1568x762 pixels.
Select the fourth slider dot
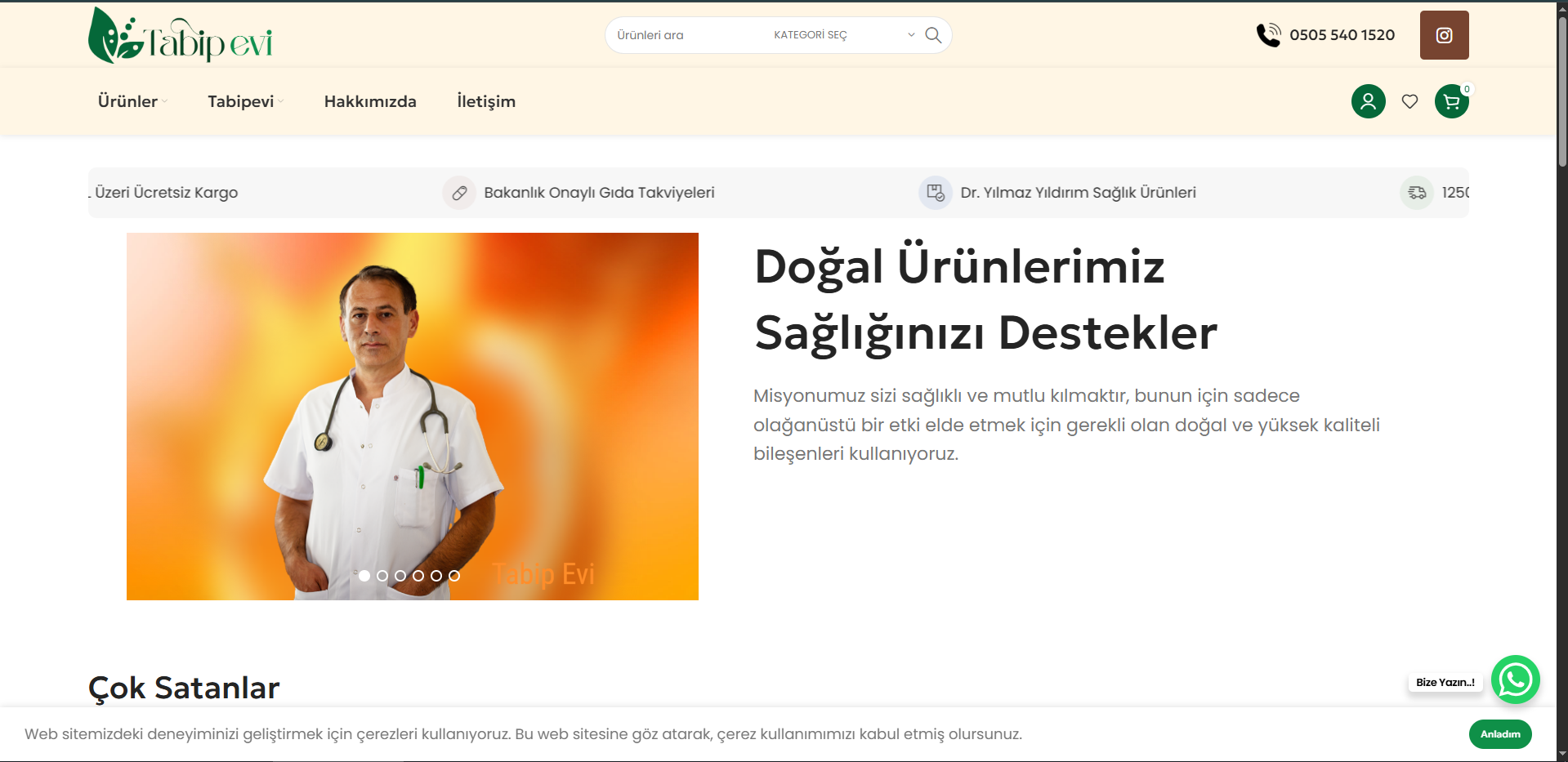(x=418, y=576)
